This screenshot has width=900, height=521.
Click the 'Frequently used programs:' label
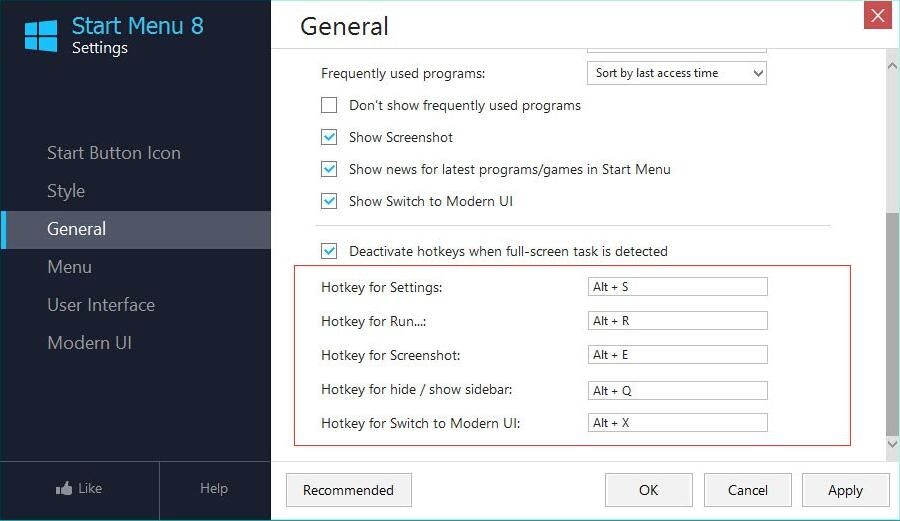[x=403, y=73]
